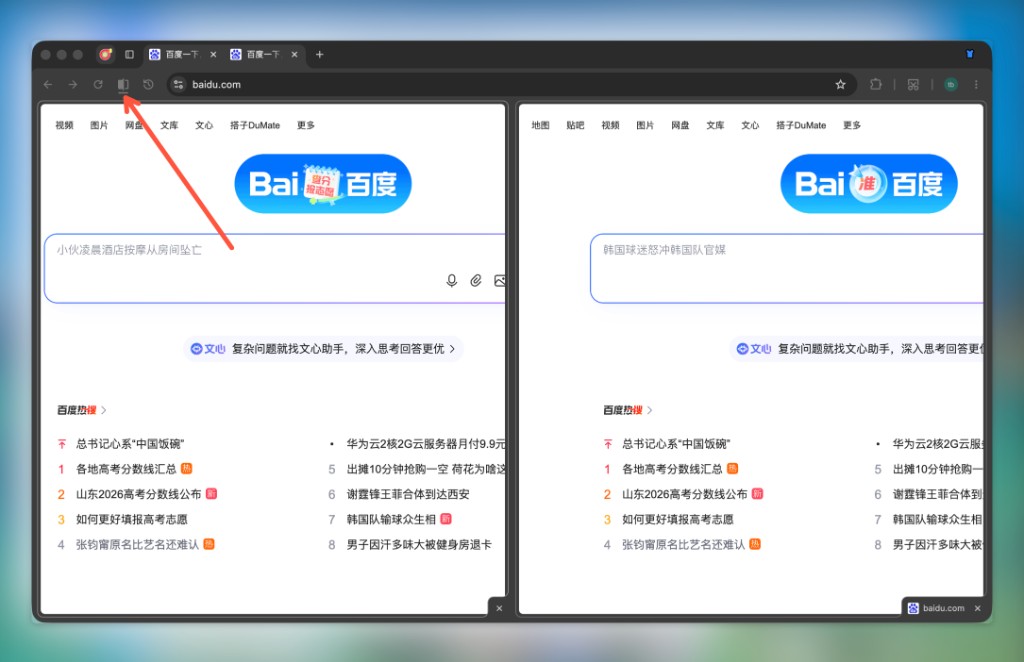This screenshot has width=1024, height=662.
Task: Open 视频 link in left pane
Action: click(x=64, y=125)
